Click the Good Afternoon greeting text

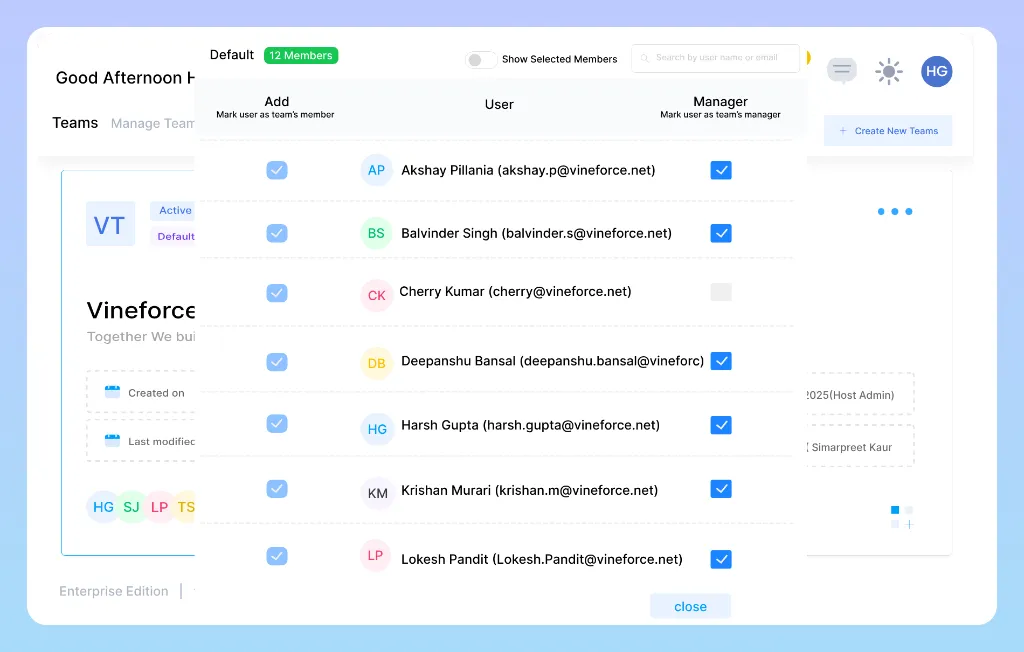point(125,78)
